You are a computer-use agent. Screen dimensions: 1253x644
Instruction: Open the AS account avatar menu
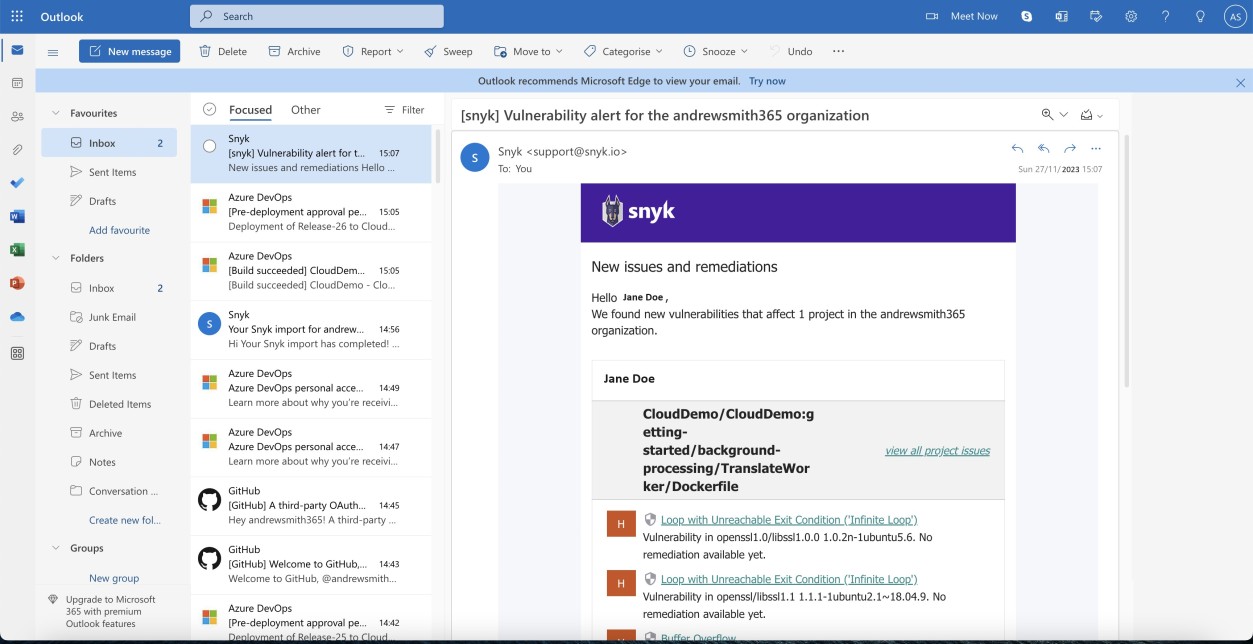coord(1233,16)
